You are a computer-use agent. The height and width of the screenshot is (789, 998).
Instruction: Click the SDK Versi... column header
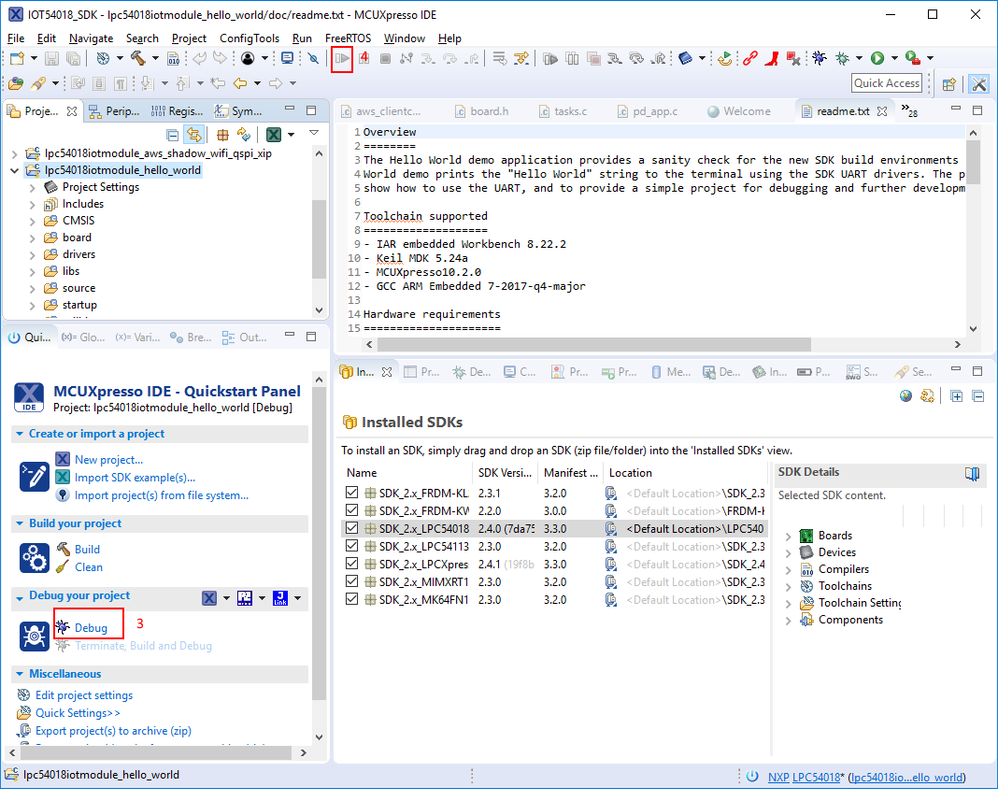pos(505,473)
